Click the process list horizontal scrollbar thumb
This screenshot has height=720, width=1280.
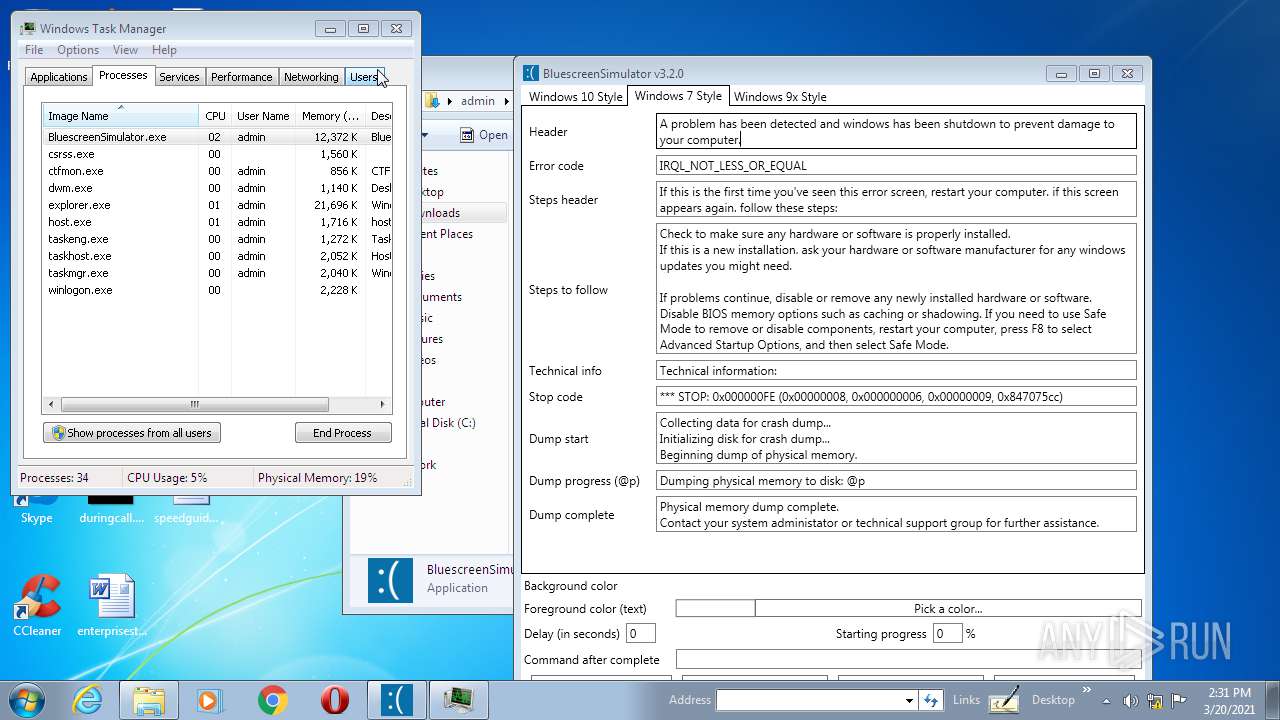(x=194, y=404)
